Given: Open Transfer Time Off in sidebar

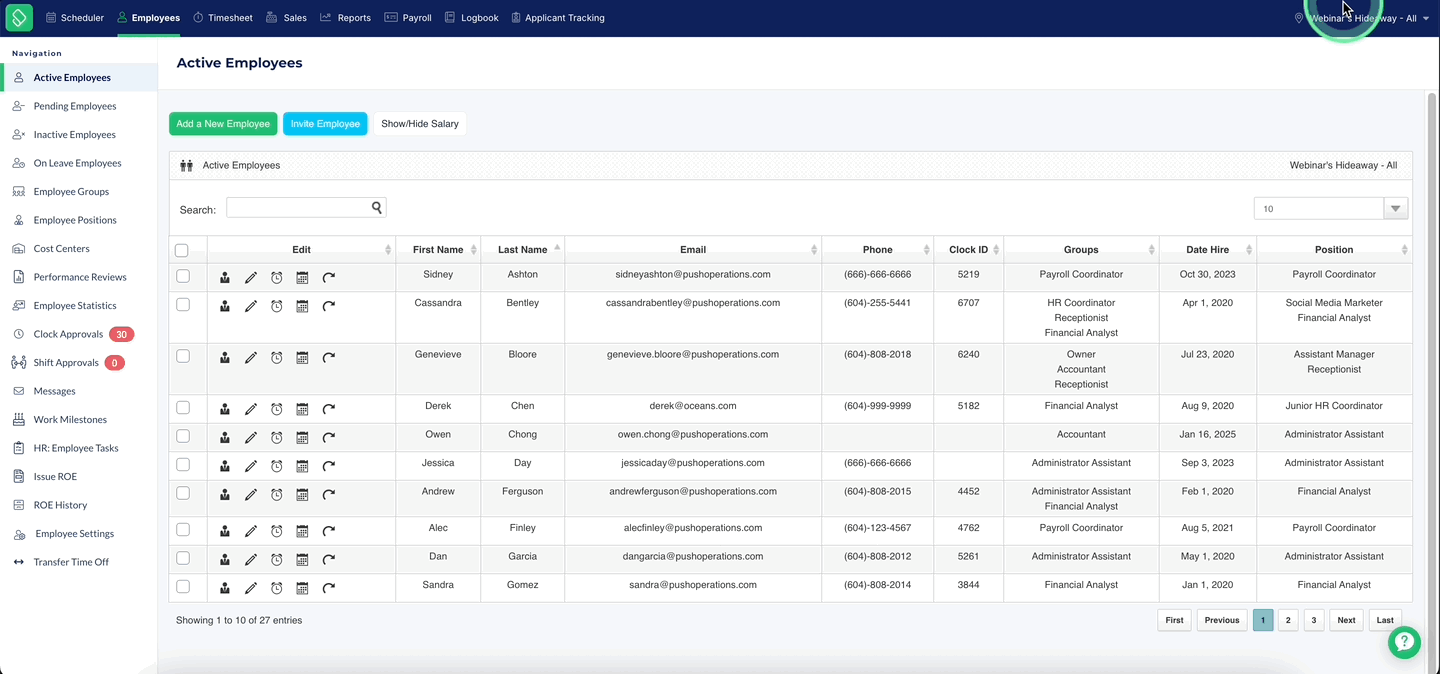Looking at the screenshot, I should point(71,562).
